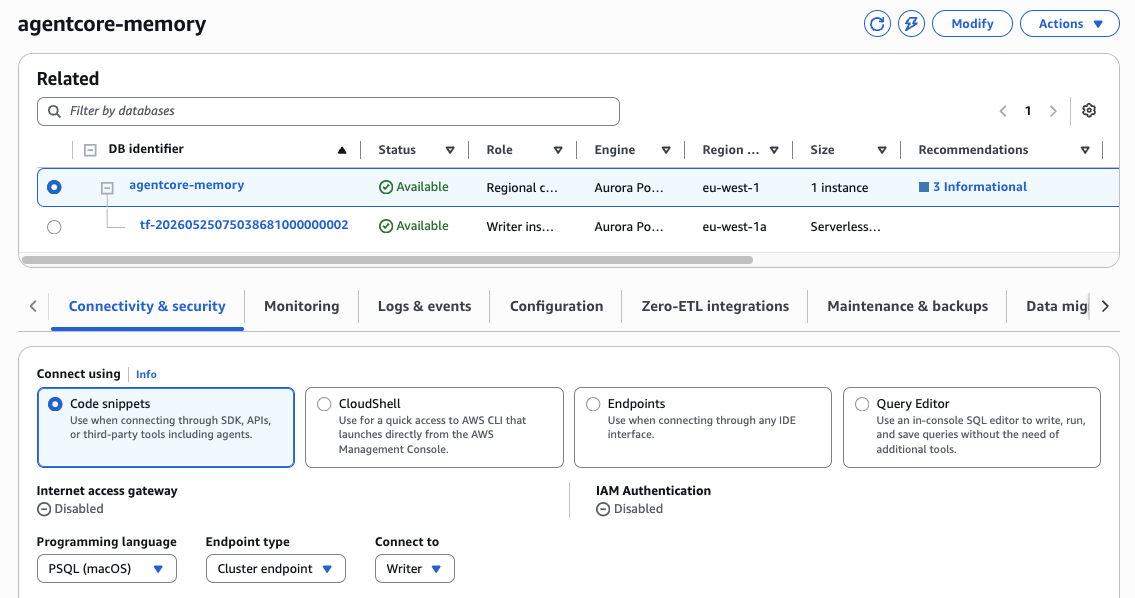
Task: Switch to Logs & events tab
Action: [424, 306]
